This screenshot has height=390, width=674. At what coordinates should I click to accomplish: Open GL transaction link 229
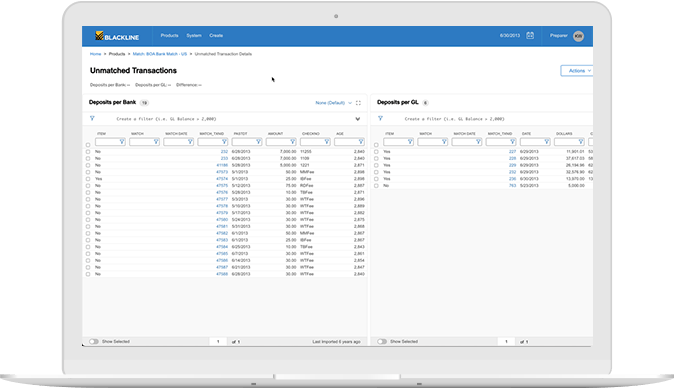pos(512,165)
